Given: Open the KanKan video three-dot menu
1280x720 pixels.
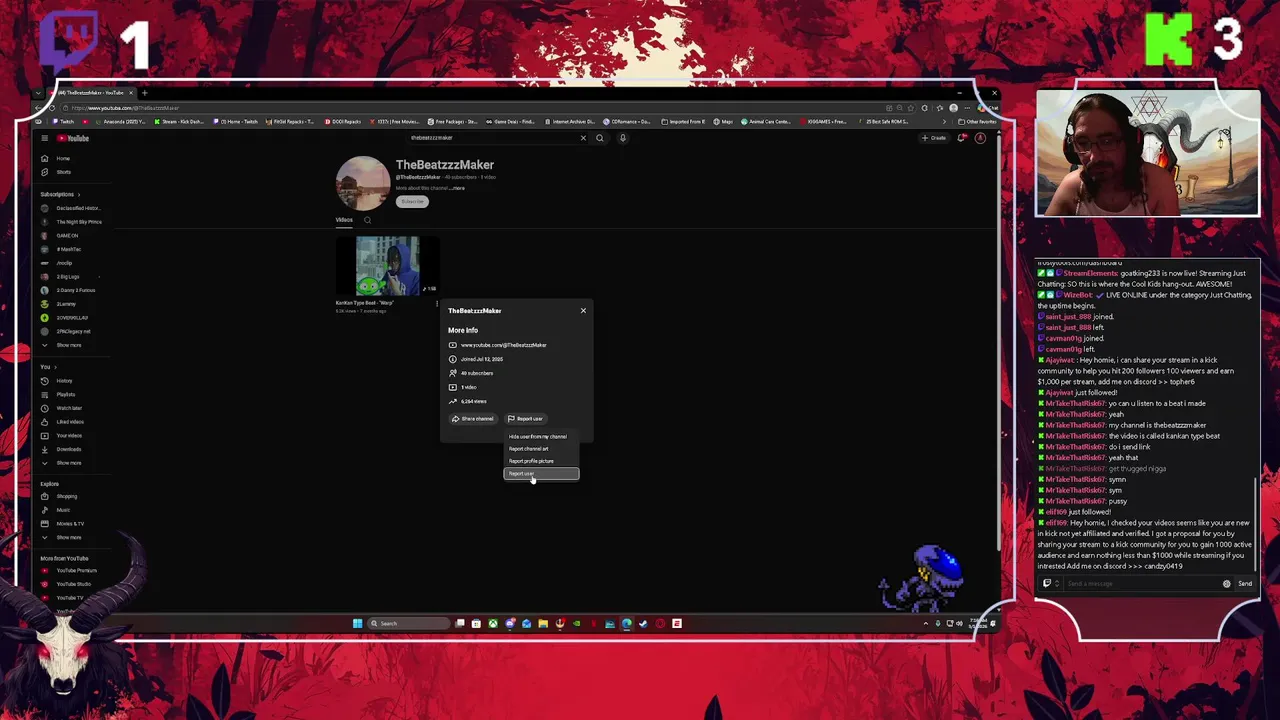Looking at the screenshot, I should pyautogui.click(x=437, y=303).
